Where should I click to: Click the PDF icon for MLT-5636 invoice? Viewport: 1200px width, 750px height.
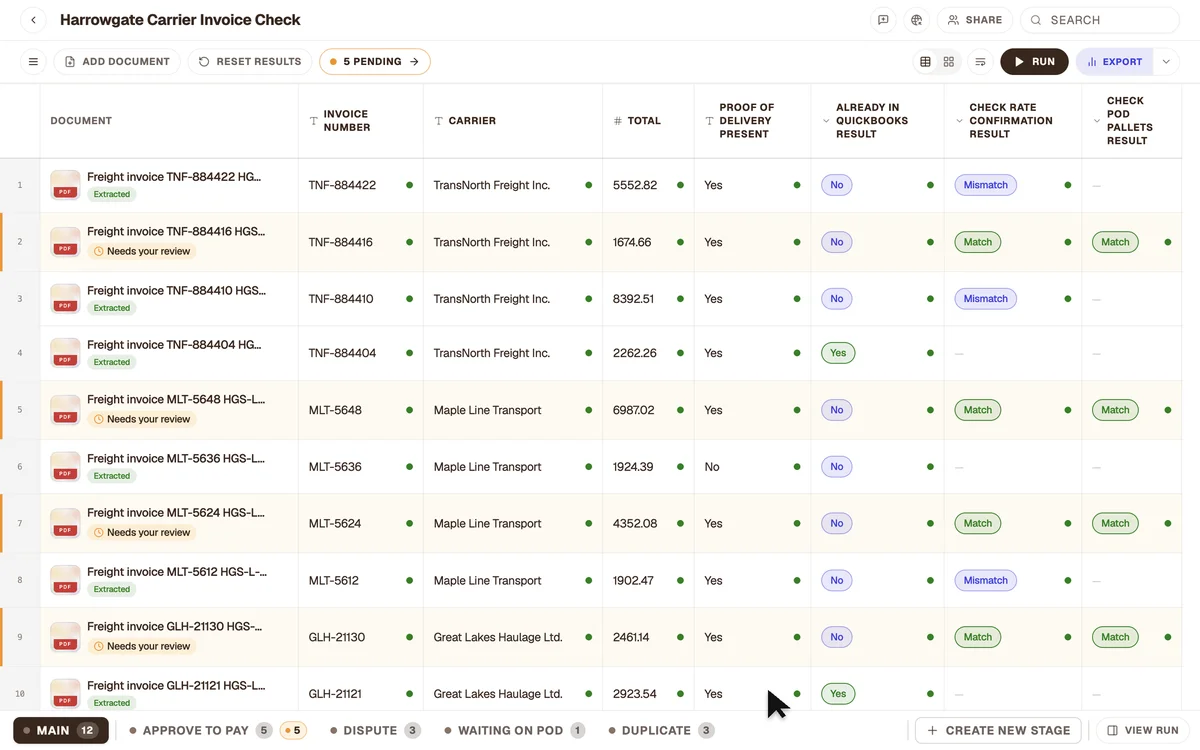click(x=65, y=467)
